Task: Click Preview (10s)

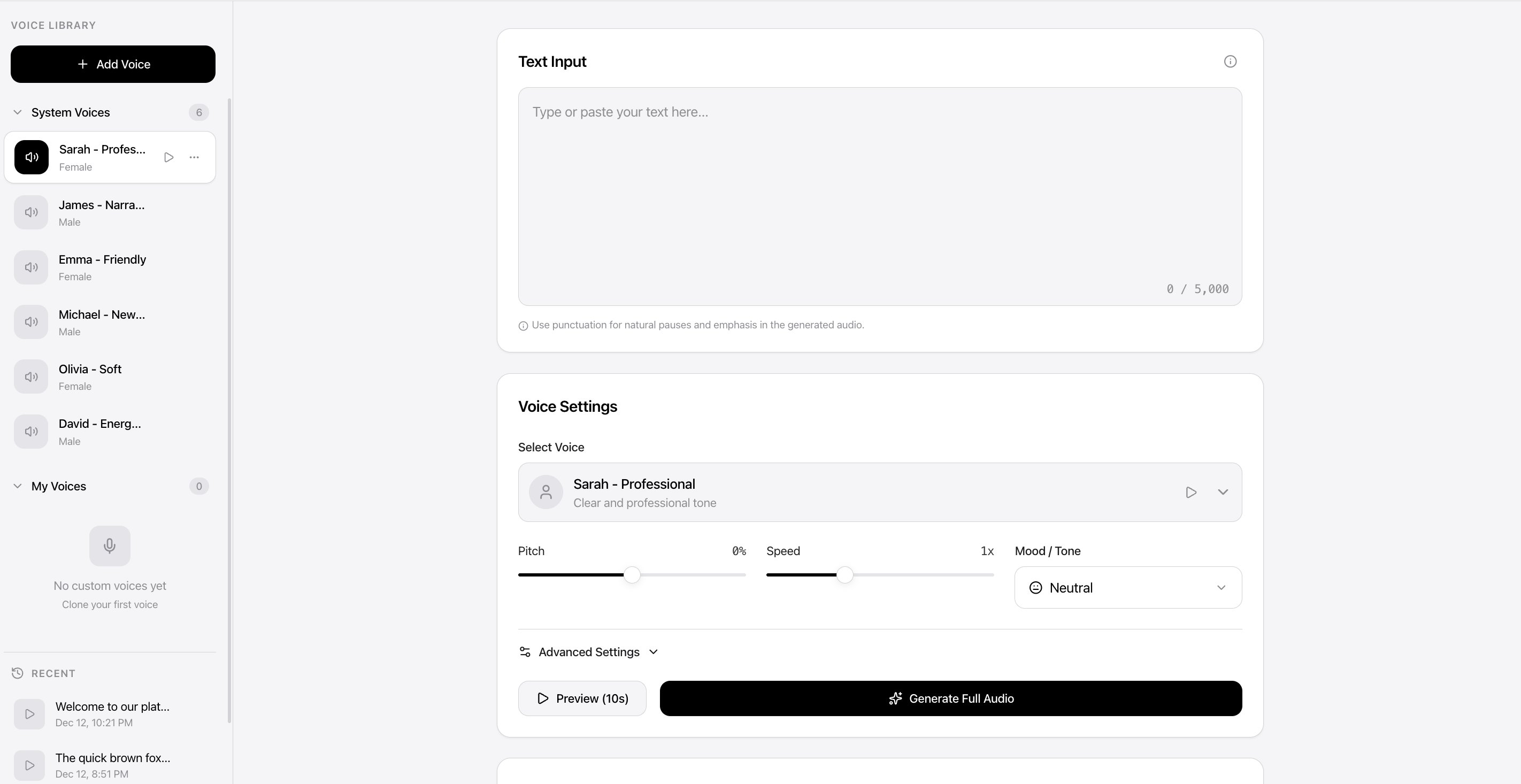Action: click(x=581, y=698)
